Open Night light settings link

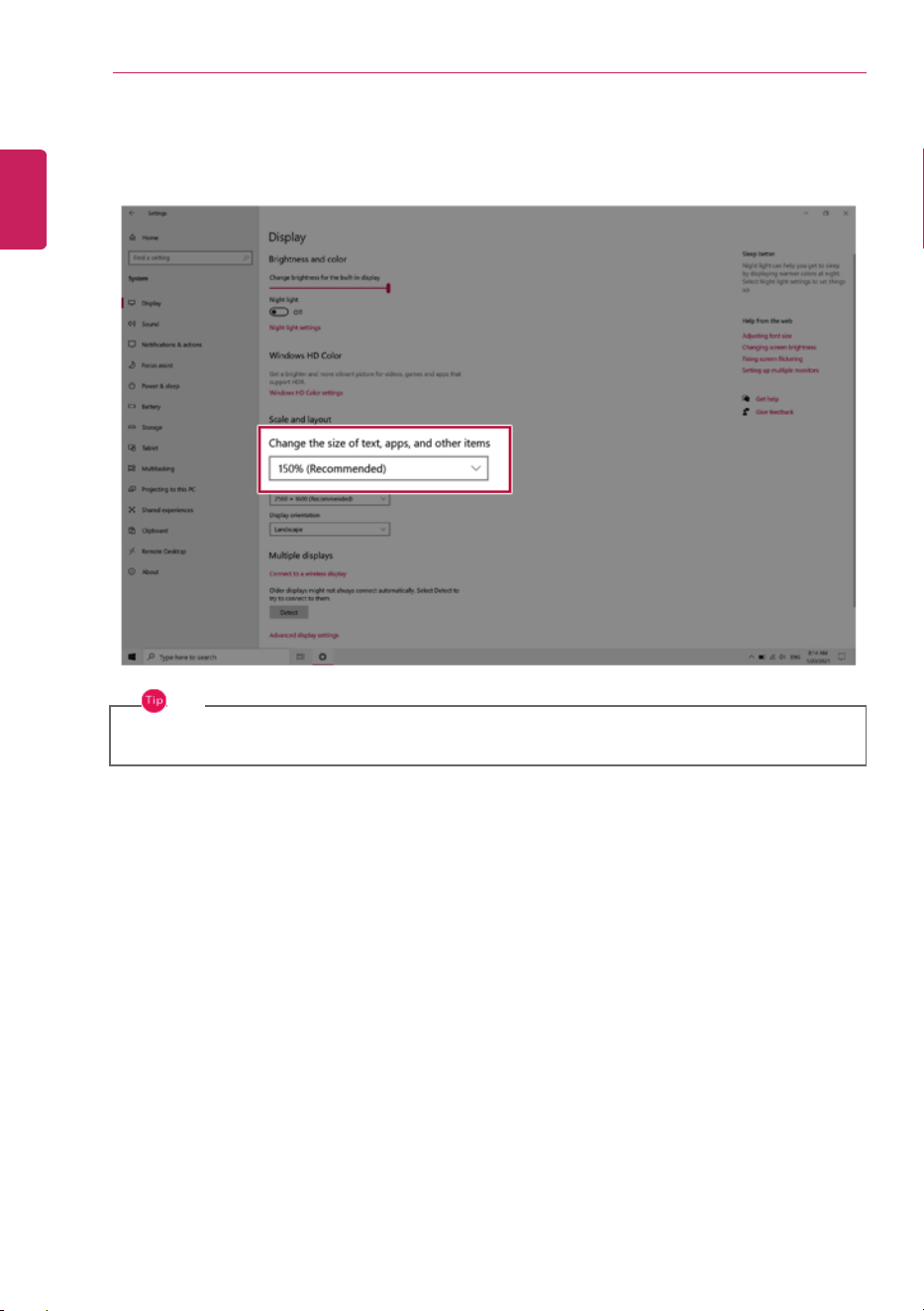click(295, 328)
